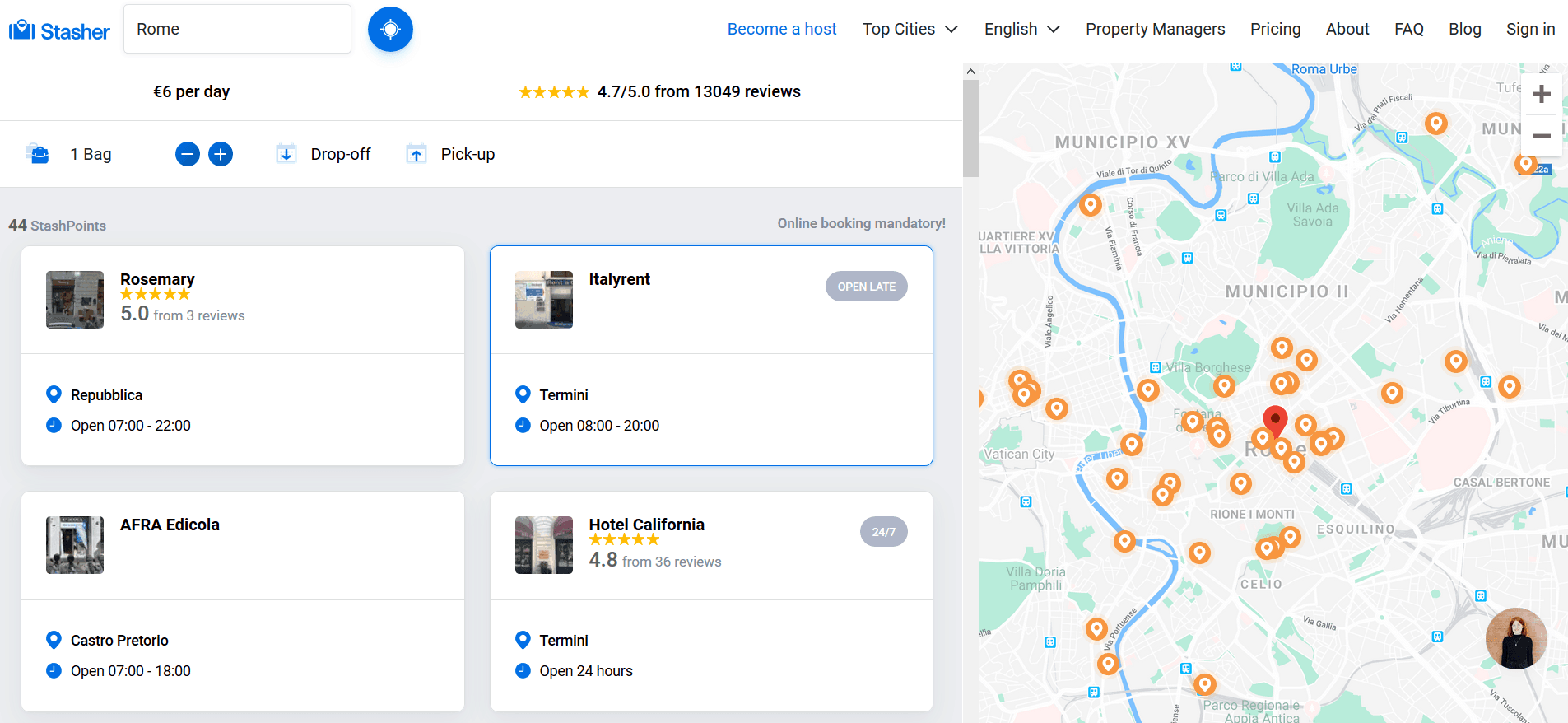Screen dimensions: 1568x723
Task: Zoom out on the map
Action: [1541, 135]
